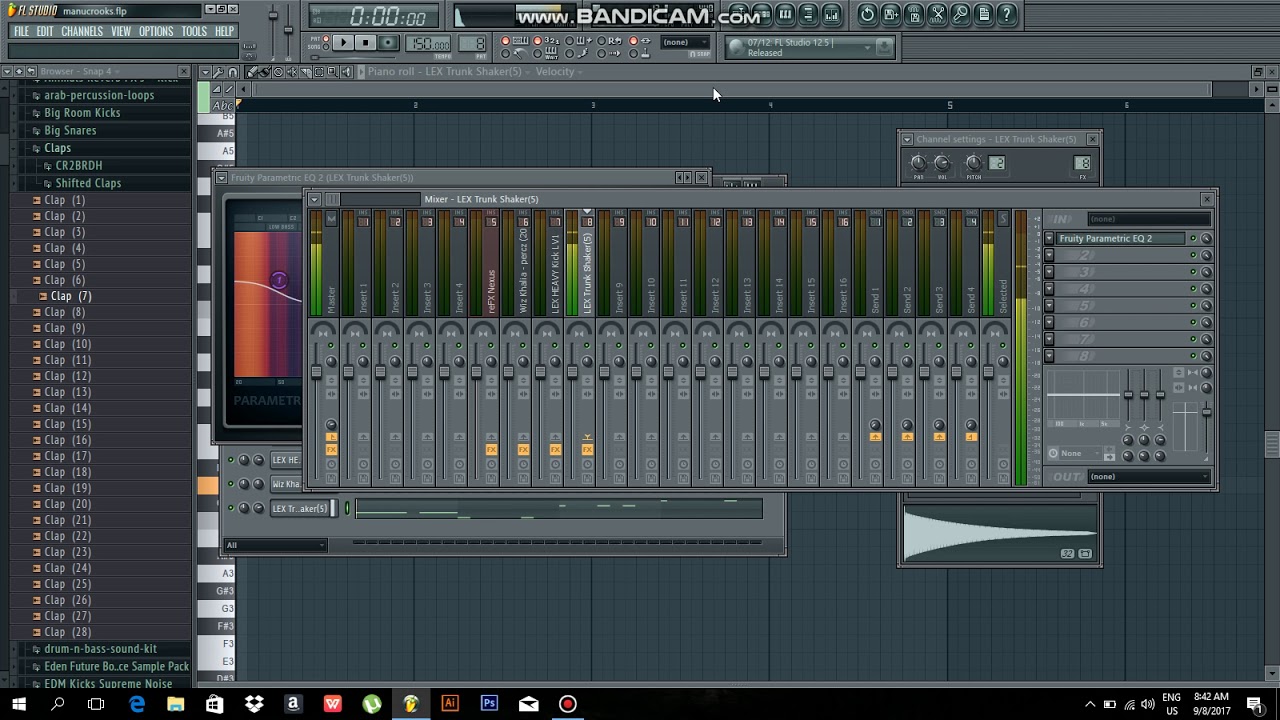Screen dimensions: 1280x720
Task: Open Photoshop from the taskbar
Action: coord(489,704)
